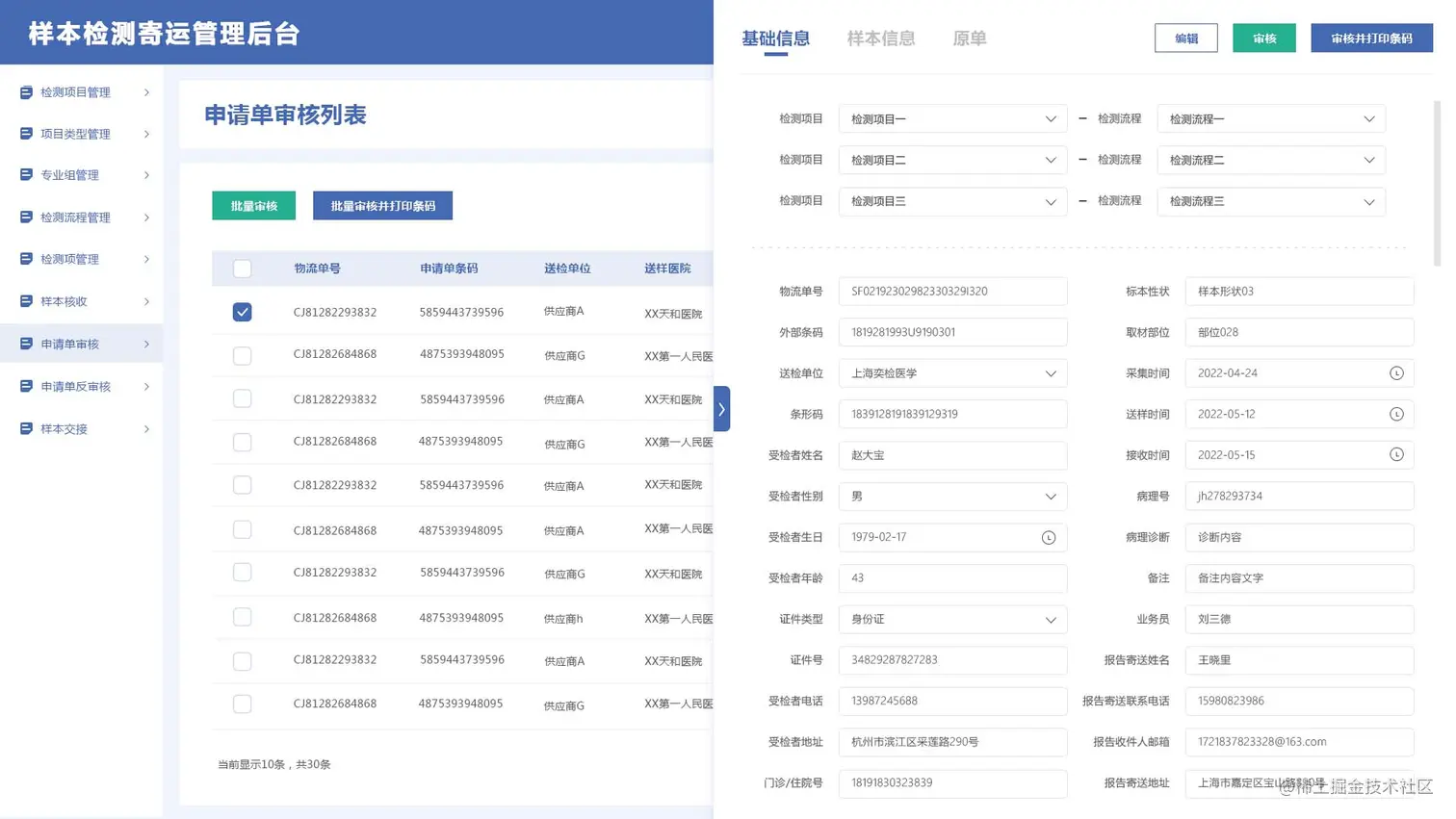Click the 证件号 input field
This screenshot has width=1456, height=819.
coord(952,660)
